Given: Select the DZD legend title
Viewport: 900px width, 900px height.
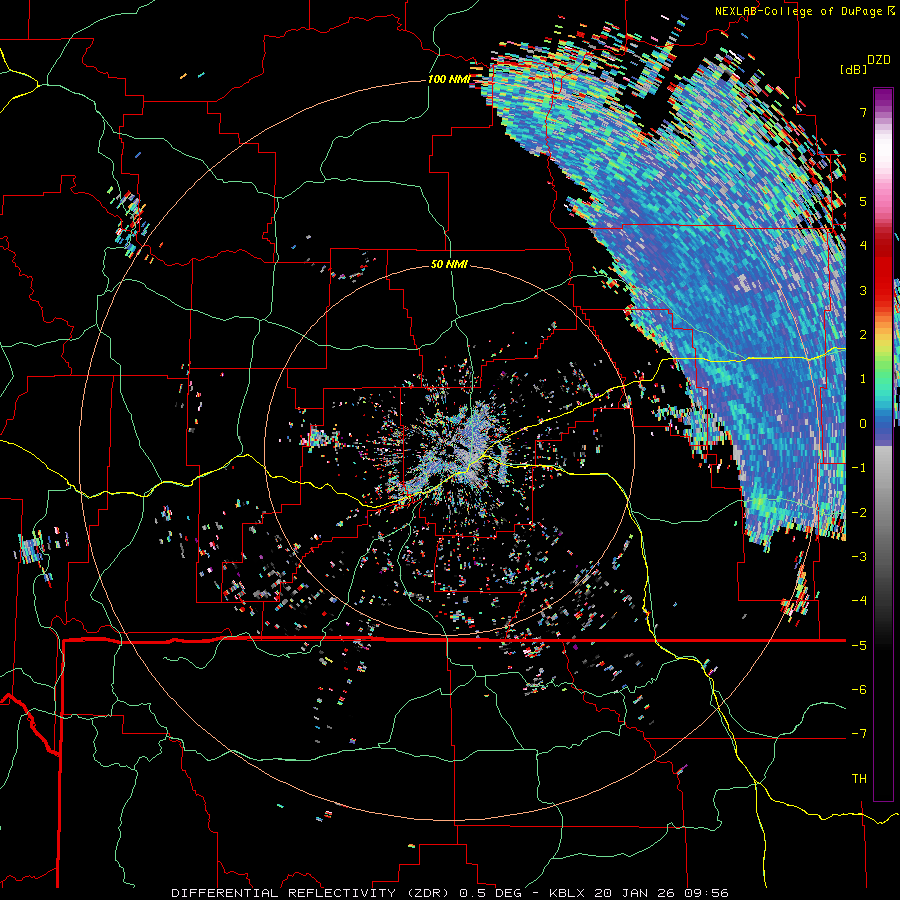Looking at the screenshot, I should tap(879, 60).
